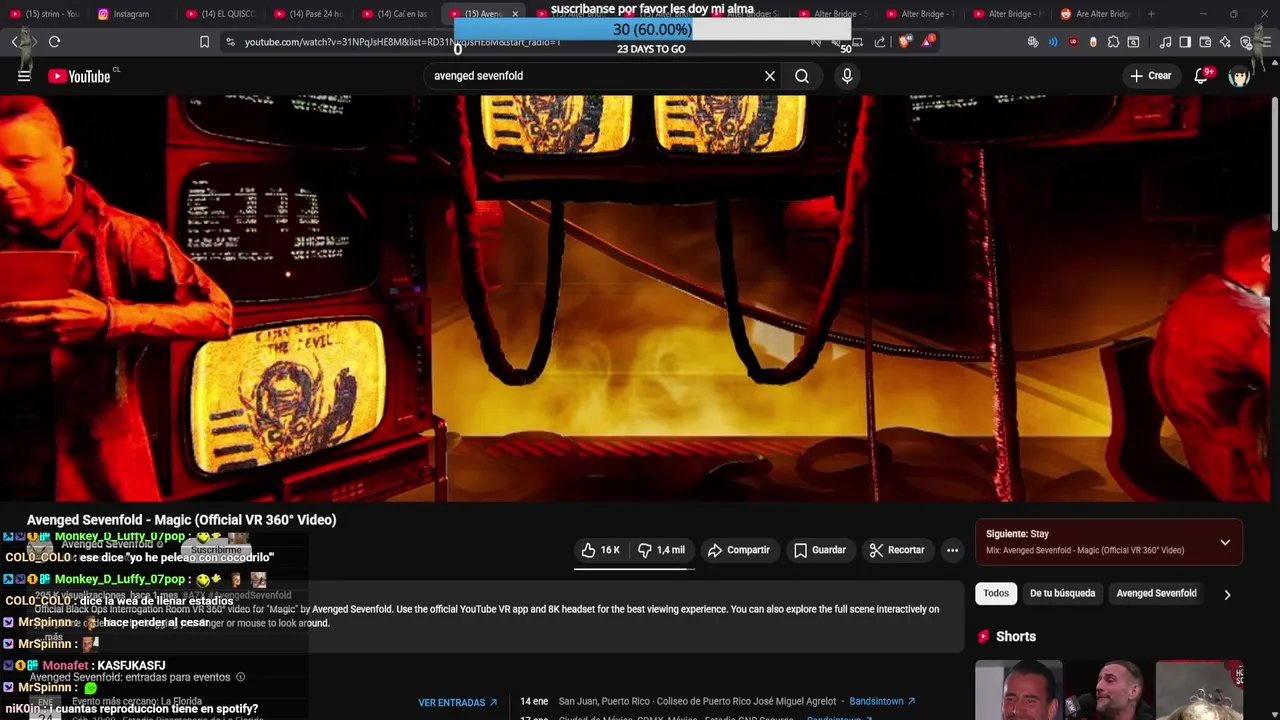Open second Shorts thumbnail
1280x720 pixels.
point(1108,690)
